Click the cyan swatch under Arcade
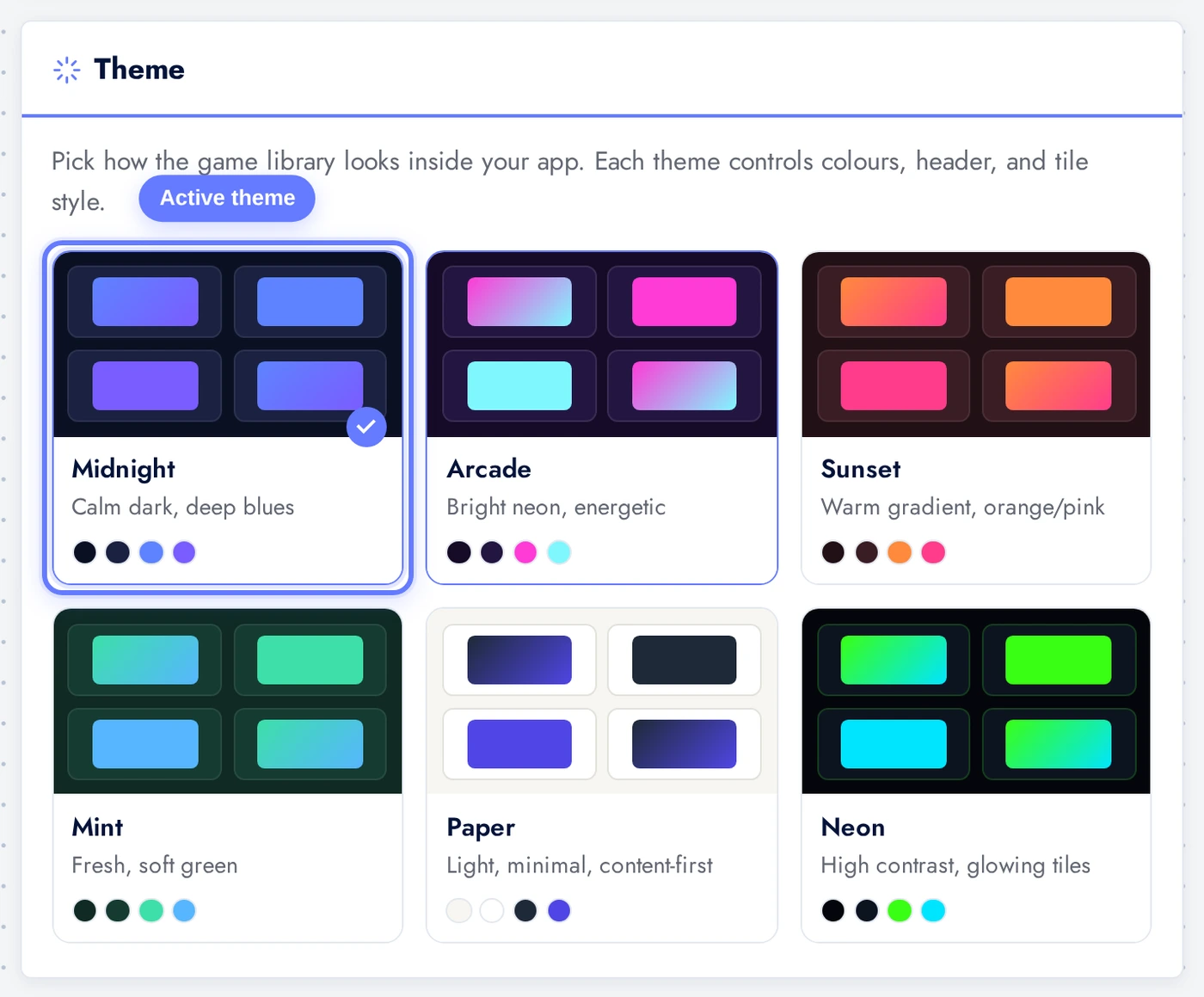Screen dimensions: 1204x997 (559, 552)
